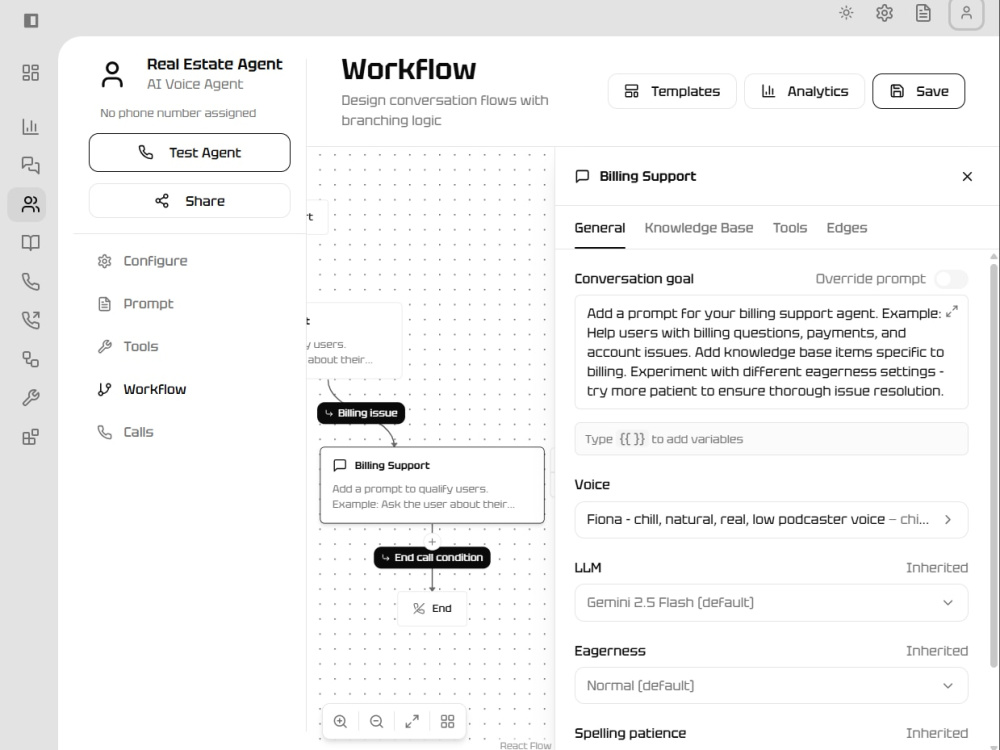Open workflow Templates

(x=672, y=91)
